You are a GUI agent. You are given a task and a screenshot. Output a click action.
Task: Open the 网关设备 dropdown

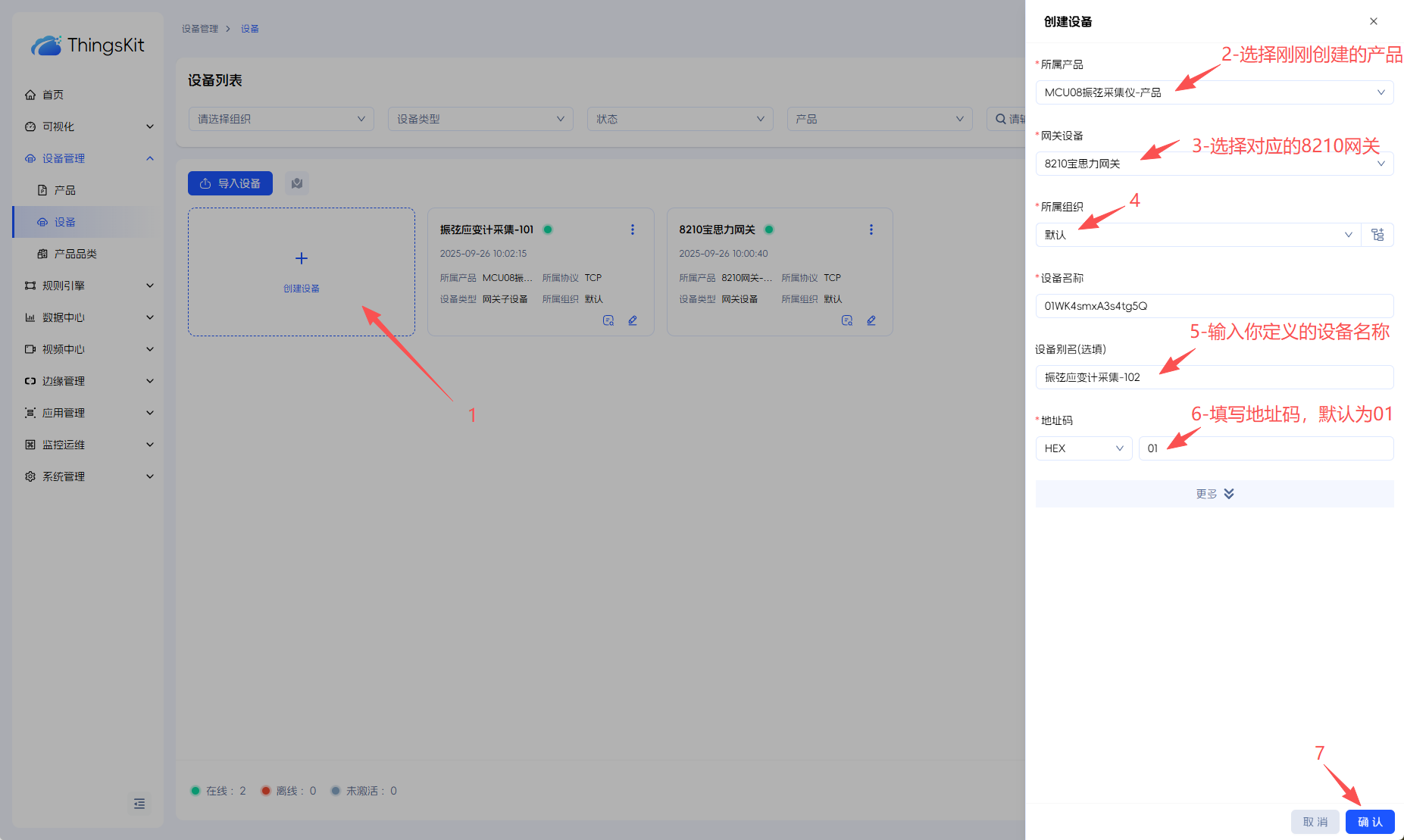1214,164
